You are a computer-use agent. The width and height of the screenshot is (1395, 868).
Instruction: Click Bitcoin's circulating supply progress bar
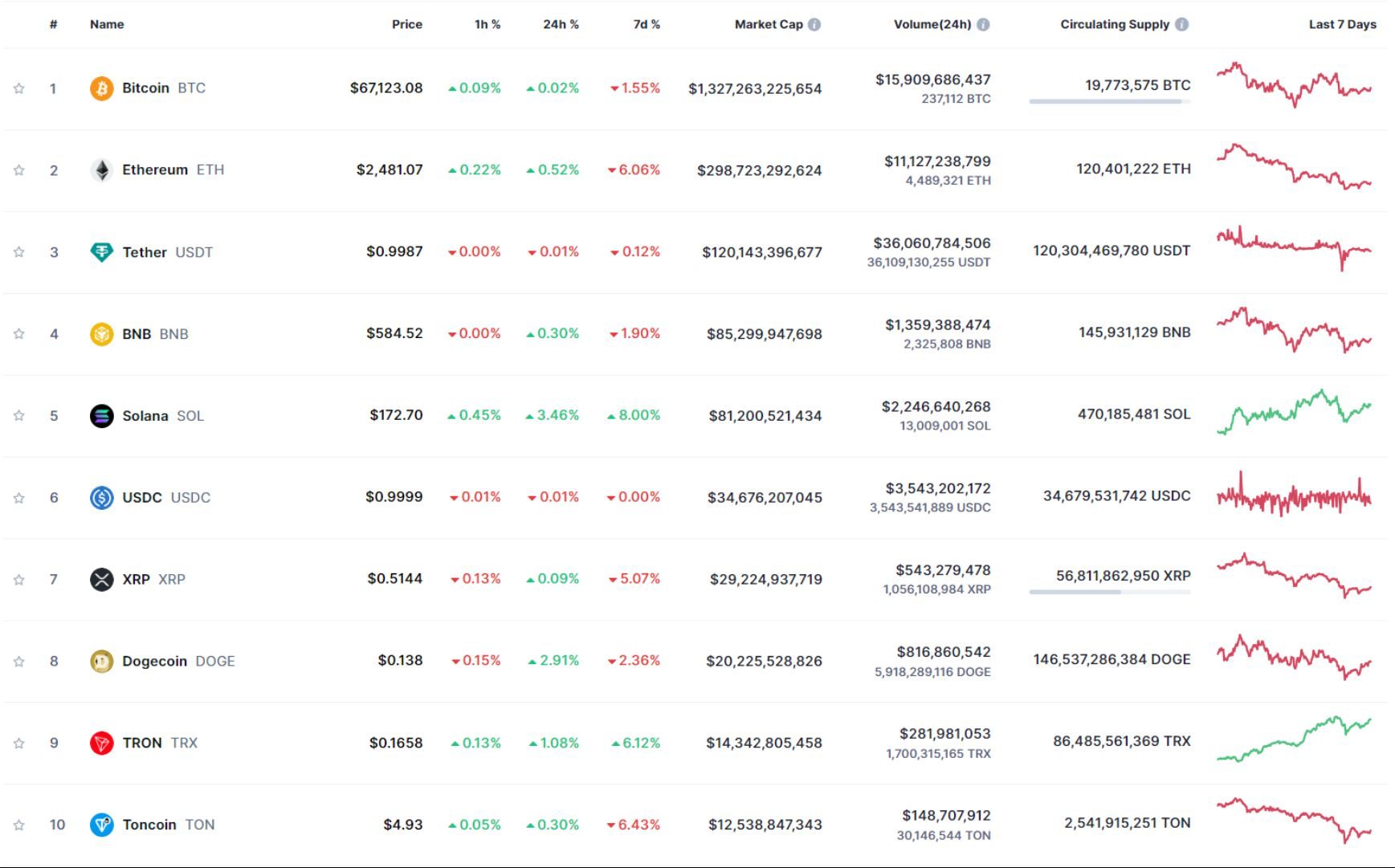(1108, 101)
